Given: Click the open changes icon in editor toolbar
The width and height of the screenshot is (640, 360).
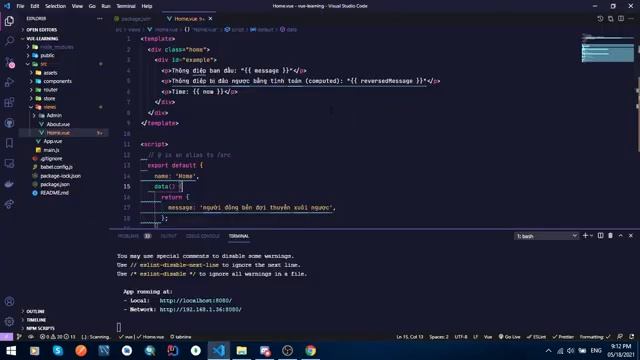Looking at the screenshot, I should point(611,18).
